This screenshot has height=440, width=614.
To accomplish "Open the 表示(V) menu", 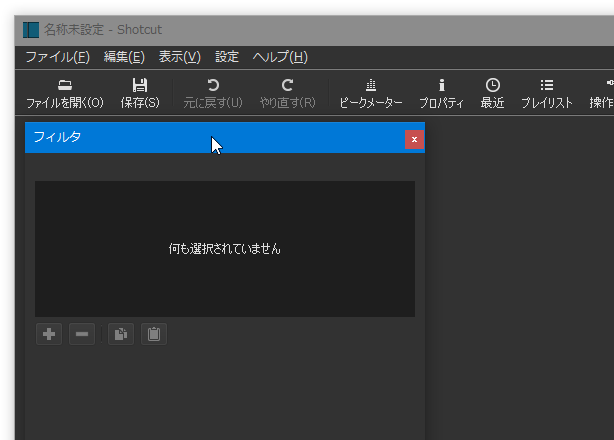I will click(180, 57).
